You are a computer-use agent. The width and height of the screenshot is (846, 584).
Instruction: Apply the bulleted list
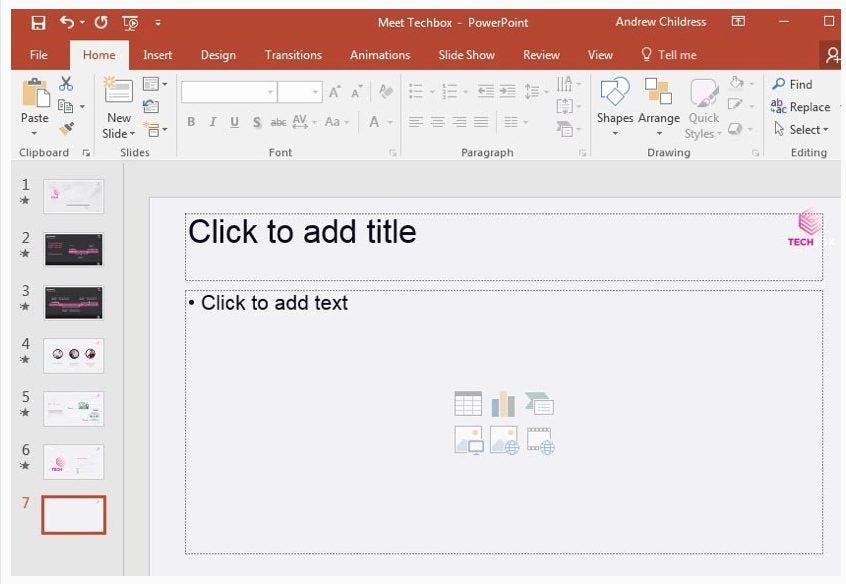[x=416, y=91]
